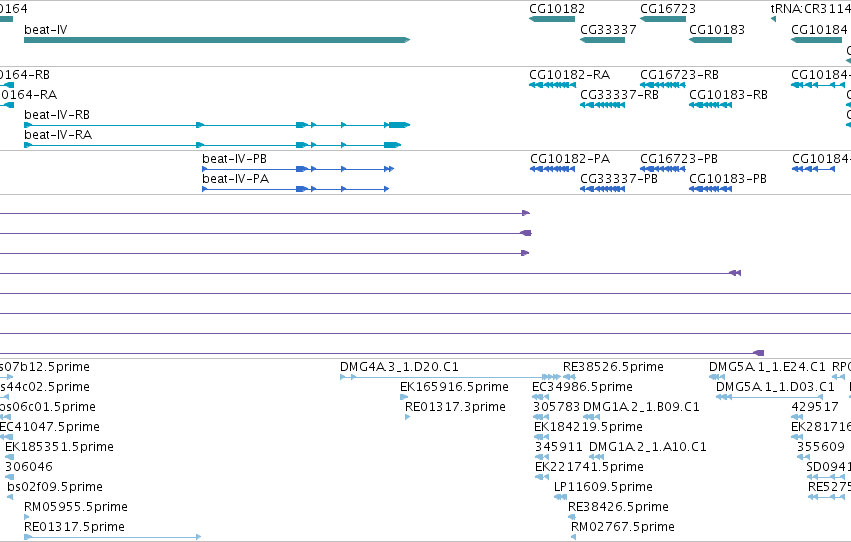The height and width of the screenshot is (542, 851).
Task: Click the CG16723 gene feature
Action: click(x=663, y=19)
